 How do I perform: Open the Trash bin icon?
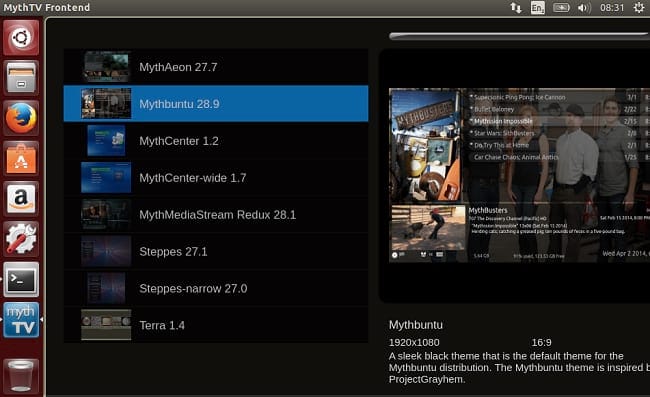click(21, 376)
